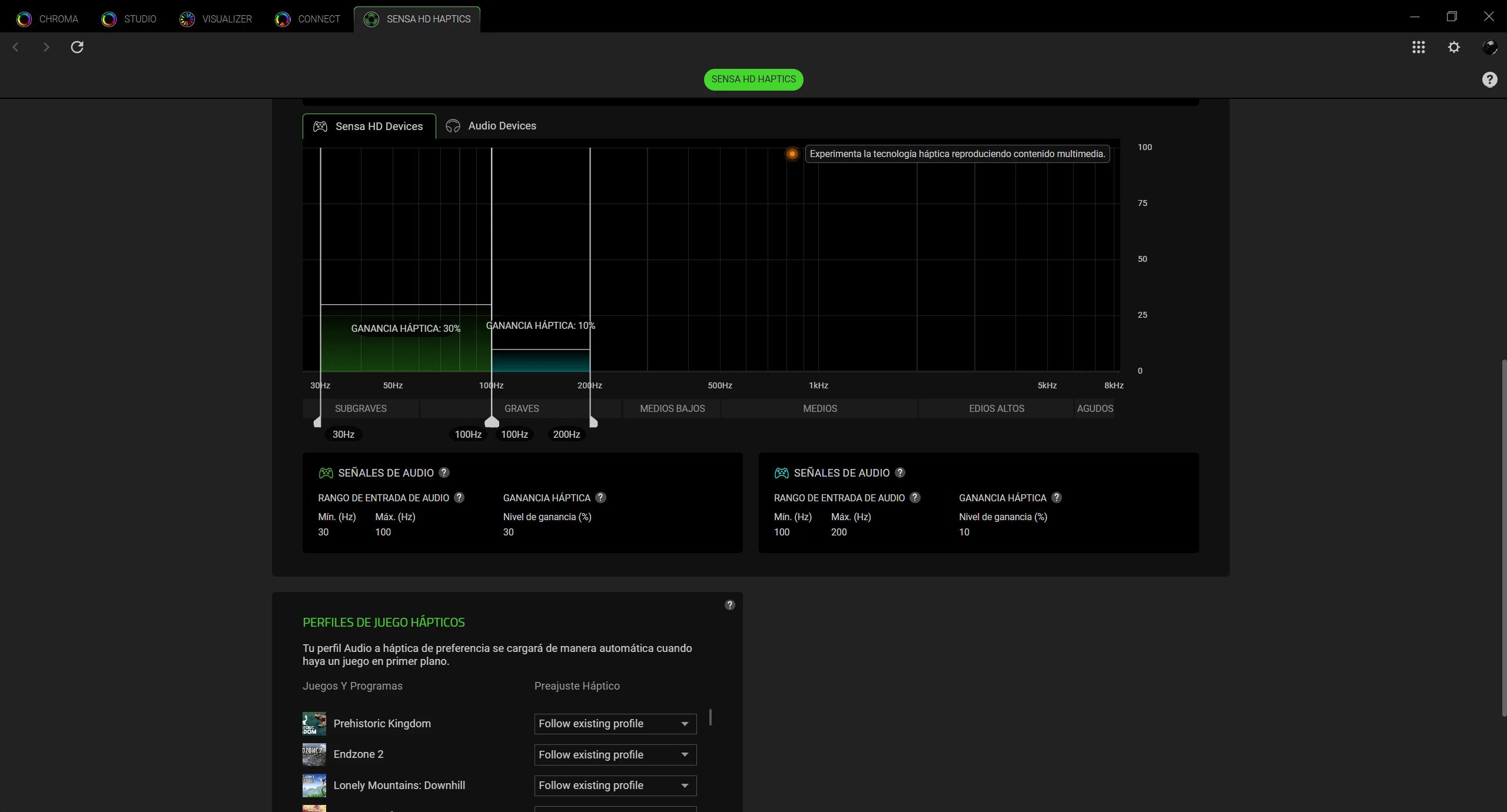Open the VISUALIZER tab
Viewport: 1507px width, 812px height.
215,19
